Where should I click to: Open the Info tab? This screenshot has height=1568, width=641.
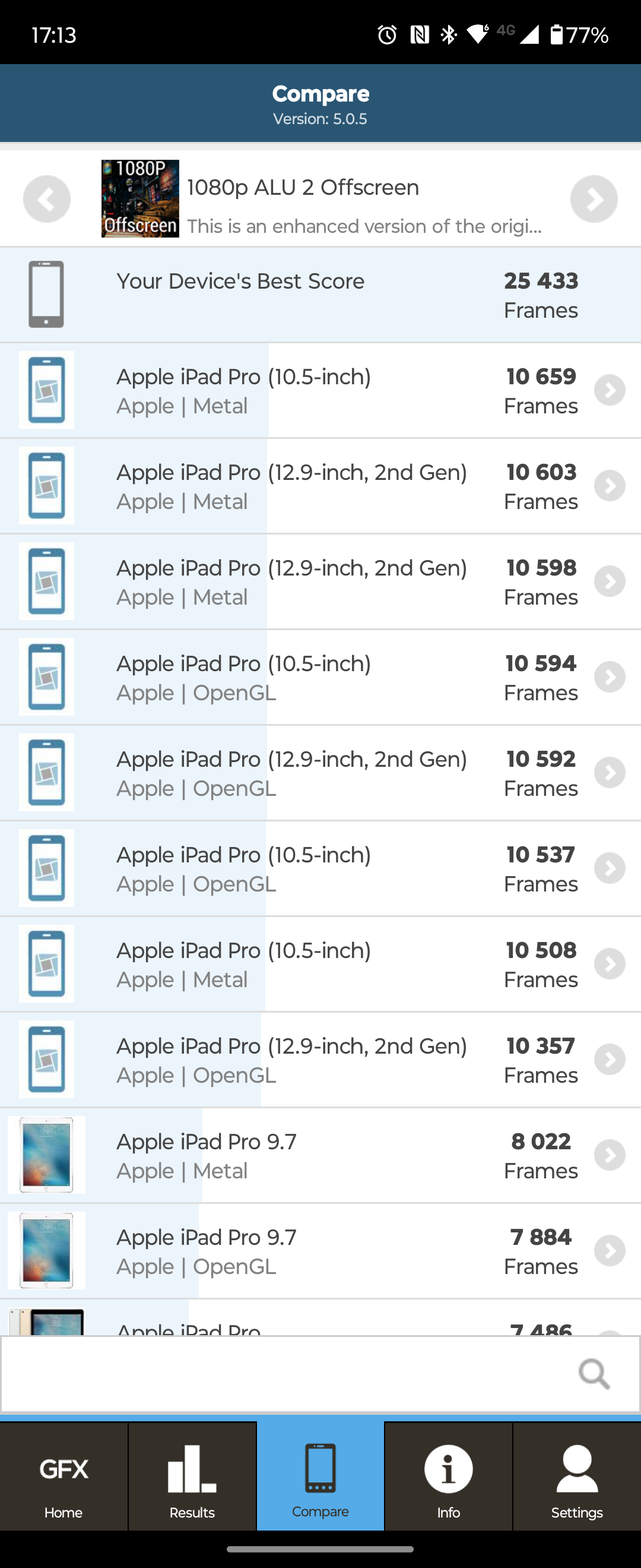(448, 1477)
